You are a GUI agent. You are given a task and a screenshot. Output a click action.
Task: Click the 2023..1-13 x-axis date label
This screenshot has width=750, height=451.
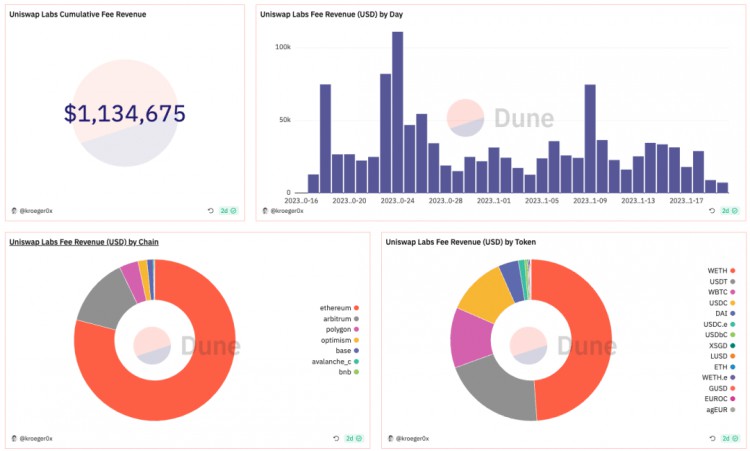(638, 201)
